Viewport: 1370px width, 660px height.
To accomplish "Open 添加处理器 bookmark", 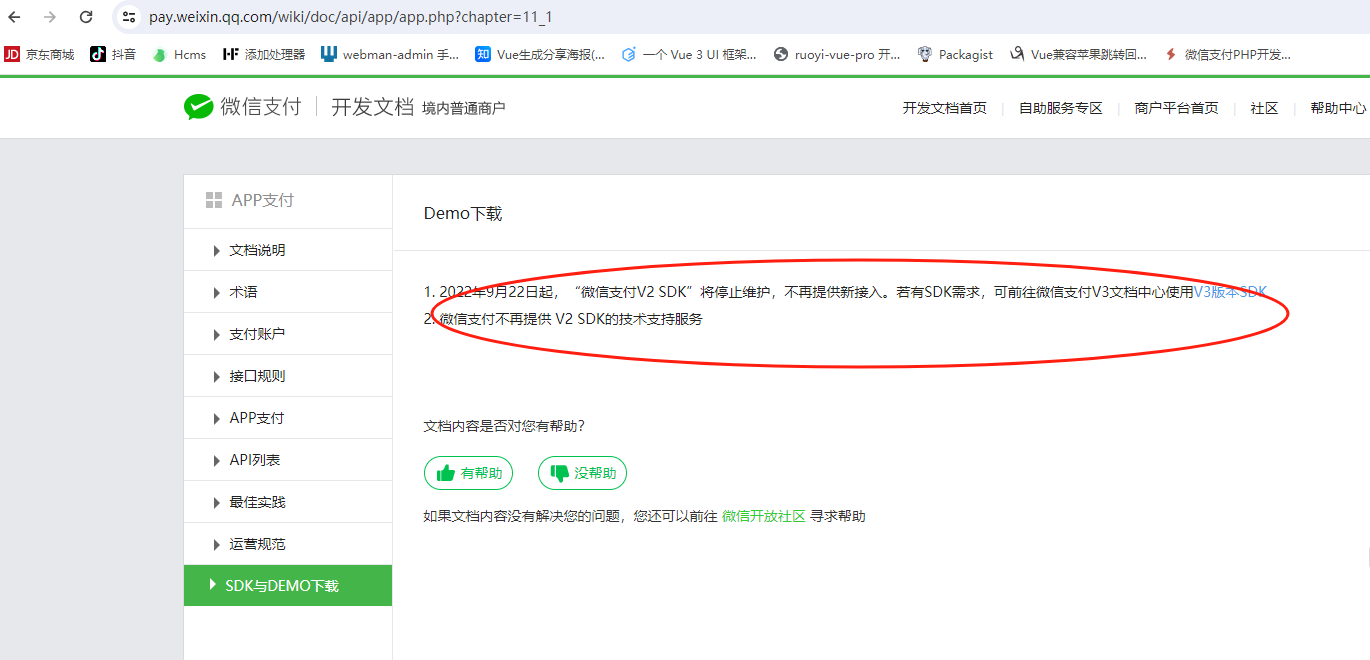I will click(x=264, y=55).
